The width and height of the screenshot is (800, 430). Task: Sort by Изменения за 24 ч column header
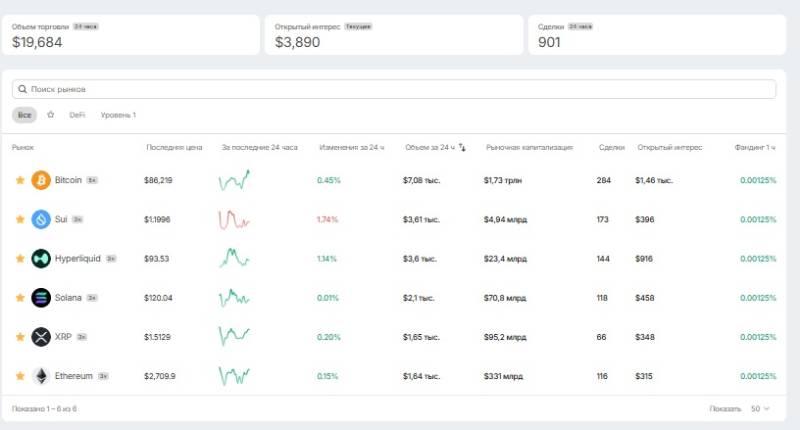tap(352, 147)
